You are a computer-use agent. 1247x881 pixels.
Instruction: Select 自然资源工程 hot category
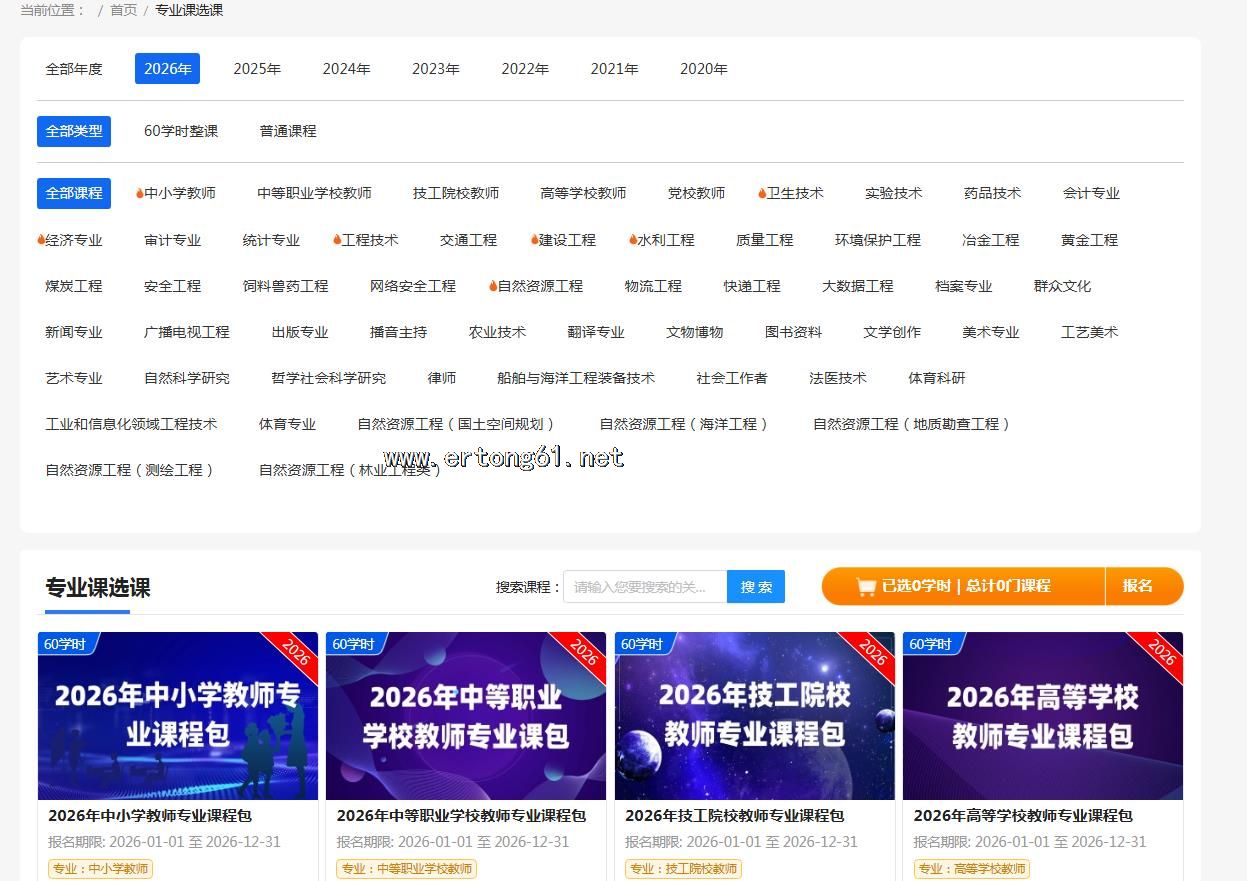coord(539,286)
